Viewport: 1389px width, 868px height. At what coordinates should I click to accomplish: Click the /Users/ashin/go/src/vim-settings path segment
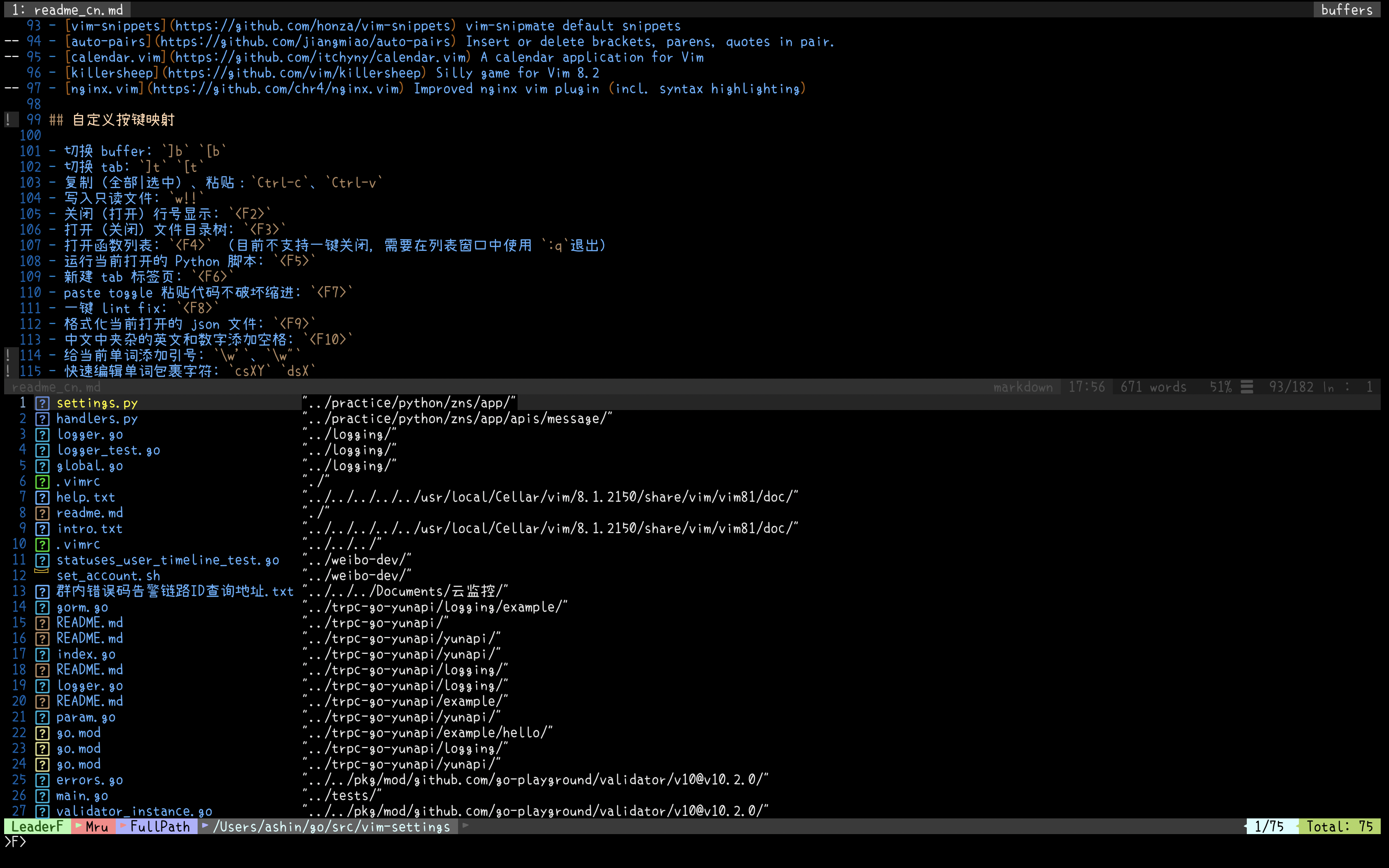tap(331, 827)
